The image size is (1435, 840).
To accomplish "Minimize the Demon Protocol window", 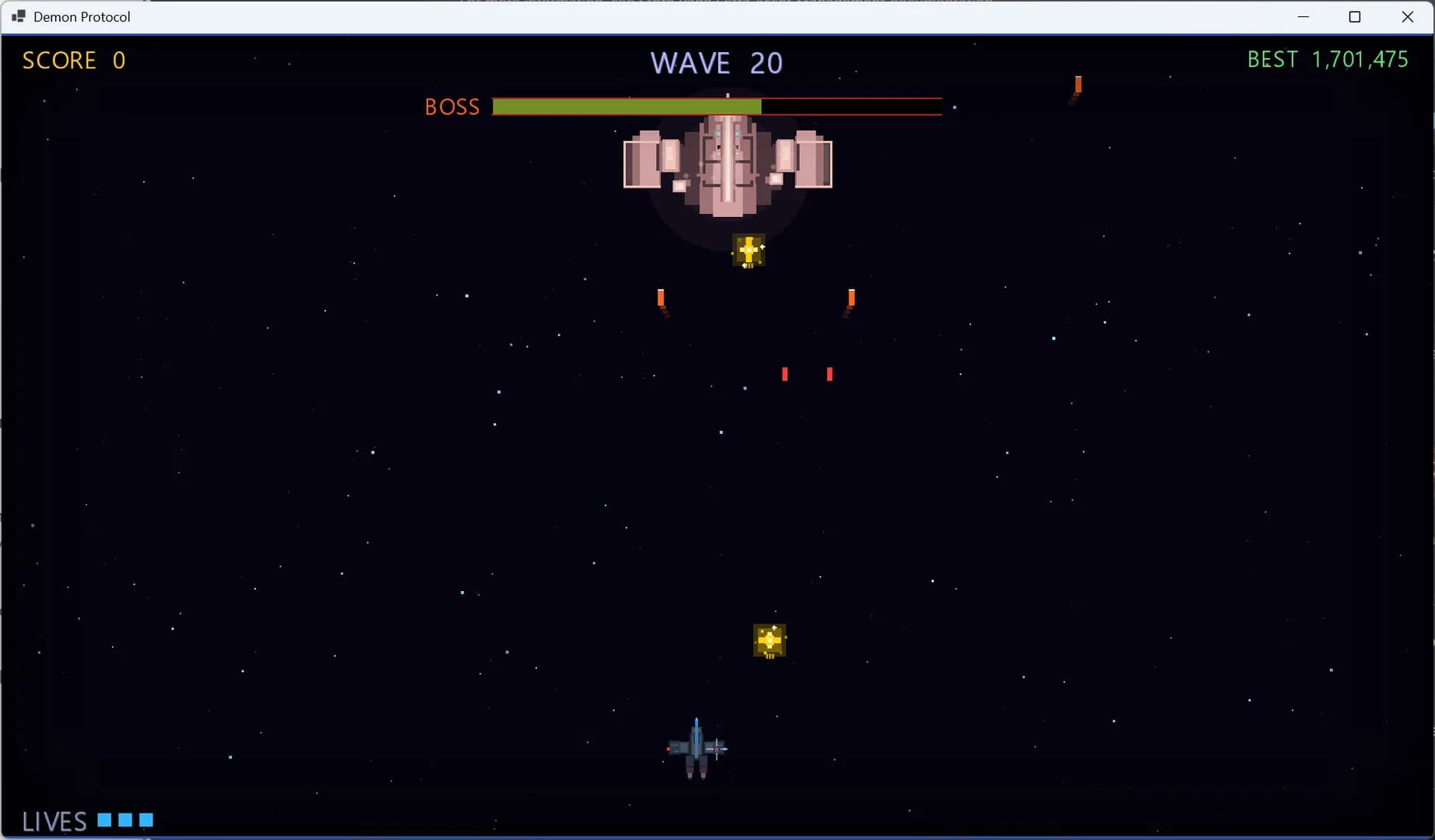I will point(1303,16).
